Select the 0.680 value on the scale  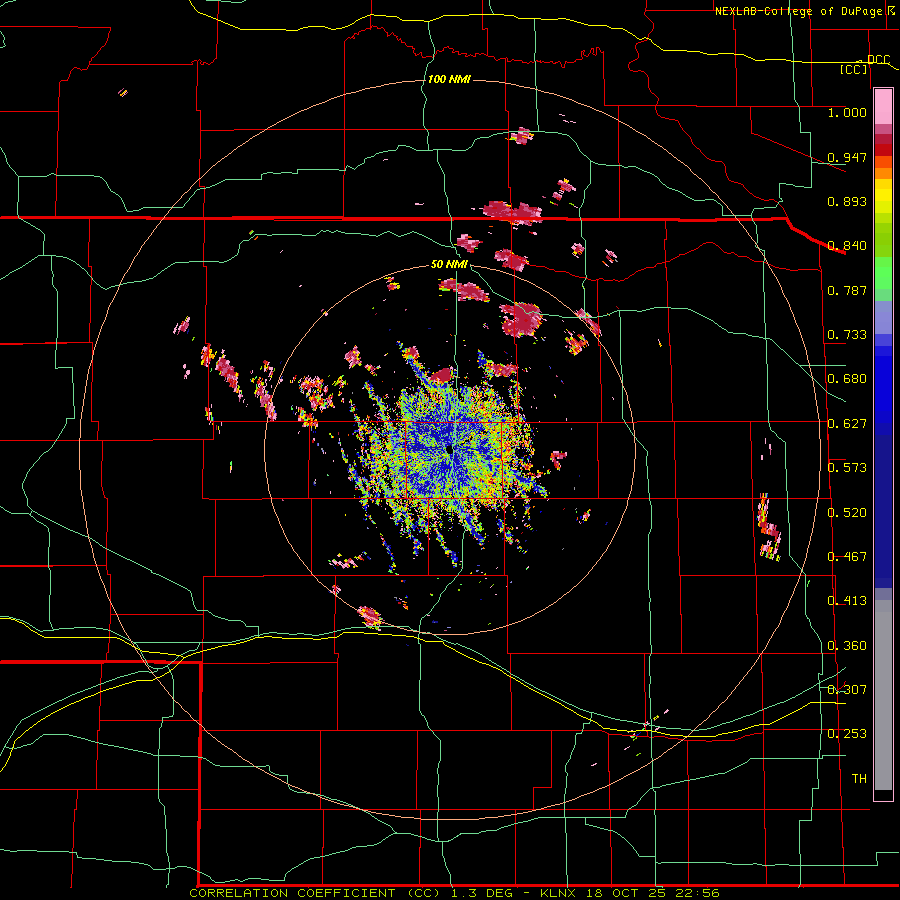[x=847, y=379]
